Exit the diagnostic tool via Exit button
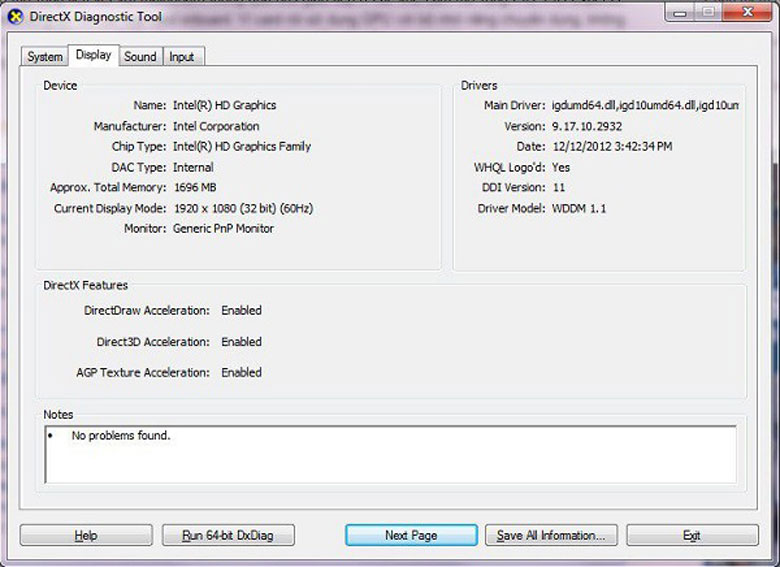 tap(691, 535)
